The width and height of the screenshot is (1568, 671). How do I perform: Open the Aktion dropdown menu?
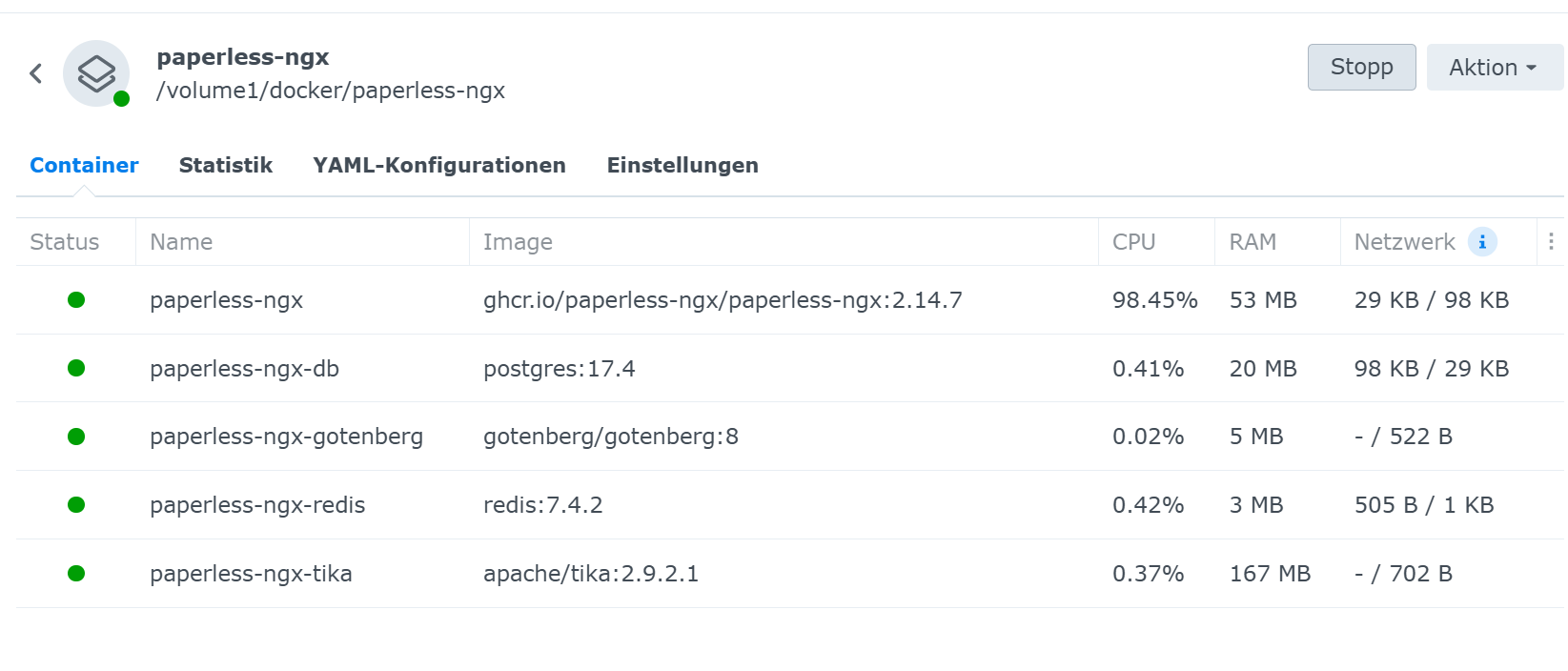tap(1494, 68)
